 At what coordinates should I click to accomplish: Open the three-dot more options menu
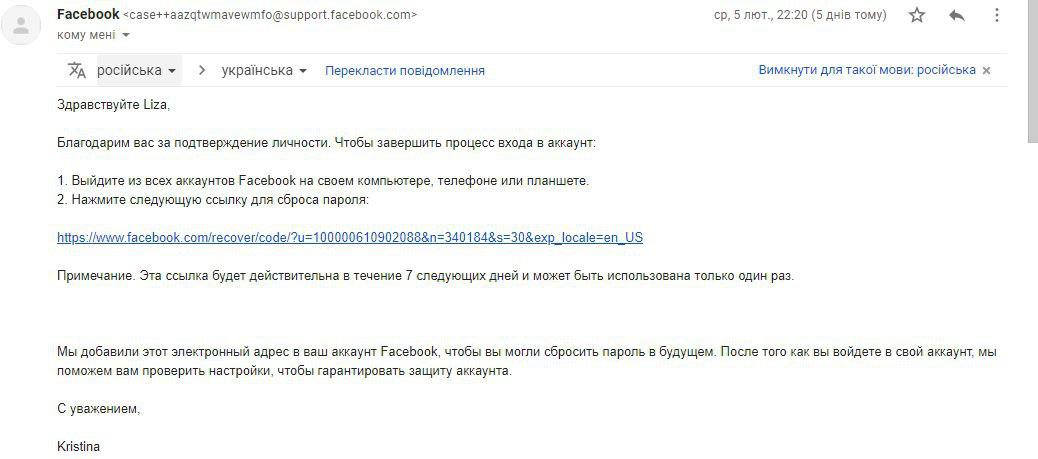[996, 15]
